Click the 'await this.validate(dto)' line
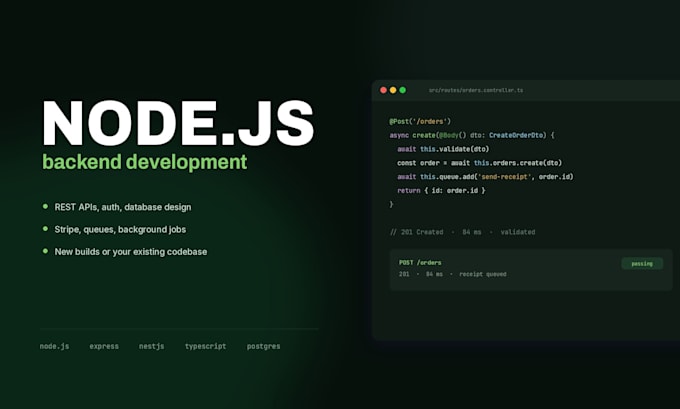The width and height of the screenshot is (680, 409). click(443, 149)
